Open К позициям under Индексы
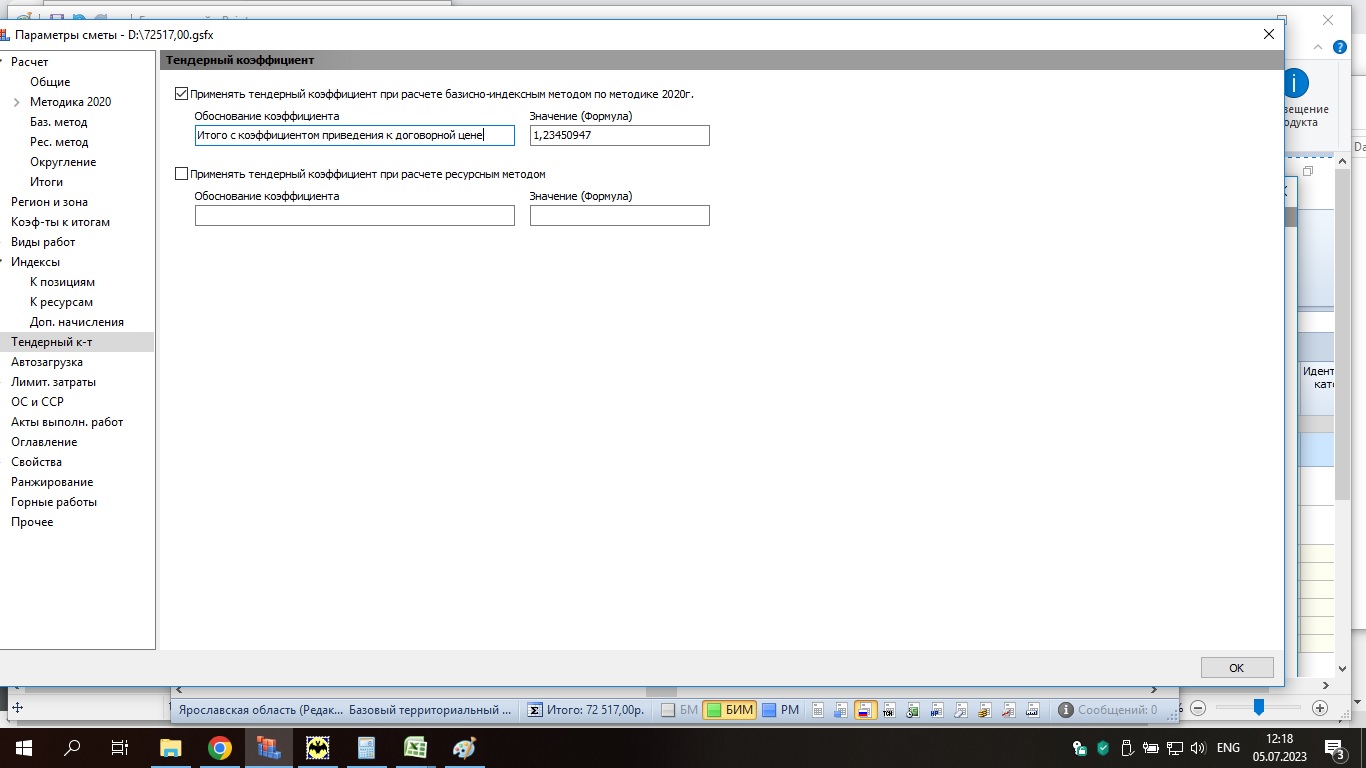1366x768 pixels. pos(62,282)
